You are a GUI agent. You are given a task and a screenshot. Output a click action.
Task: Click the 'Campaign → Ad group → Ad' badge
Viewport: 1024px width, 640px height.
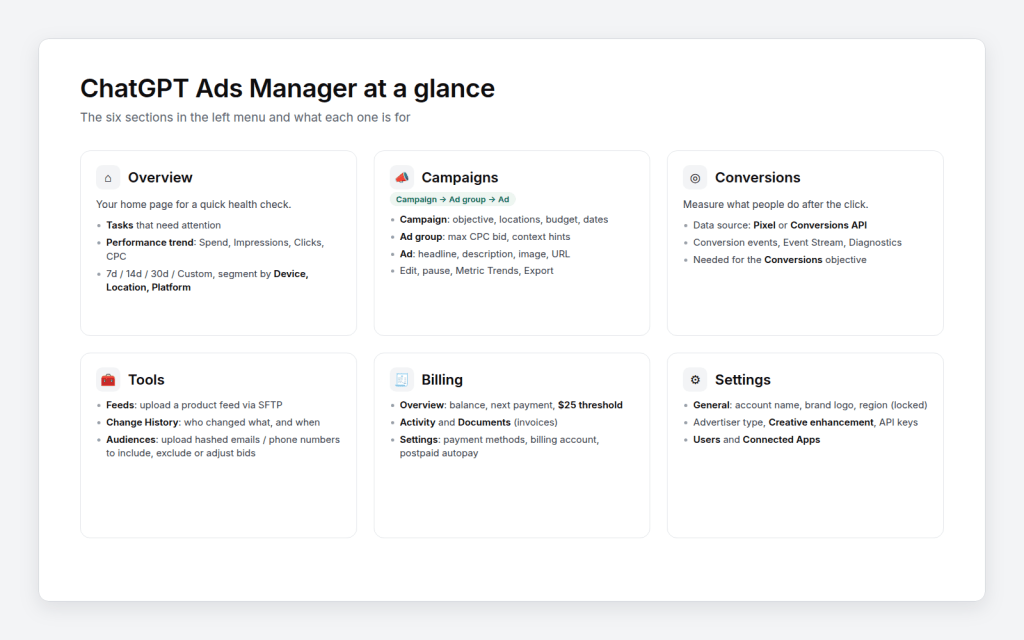tap(453, 199)
